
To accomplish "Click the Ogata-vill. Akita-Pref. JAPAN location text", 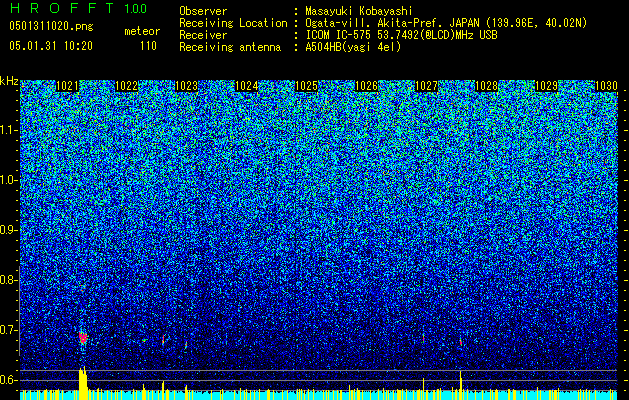I will coord(446,23).
